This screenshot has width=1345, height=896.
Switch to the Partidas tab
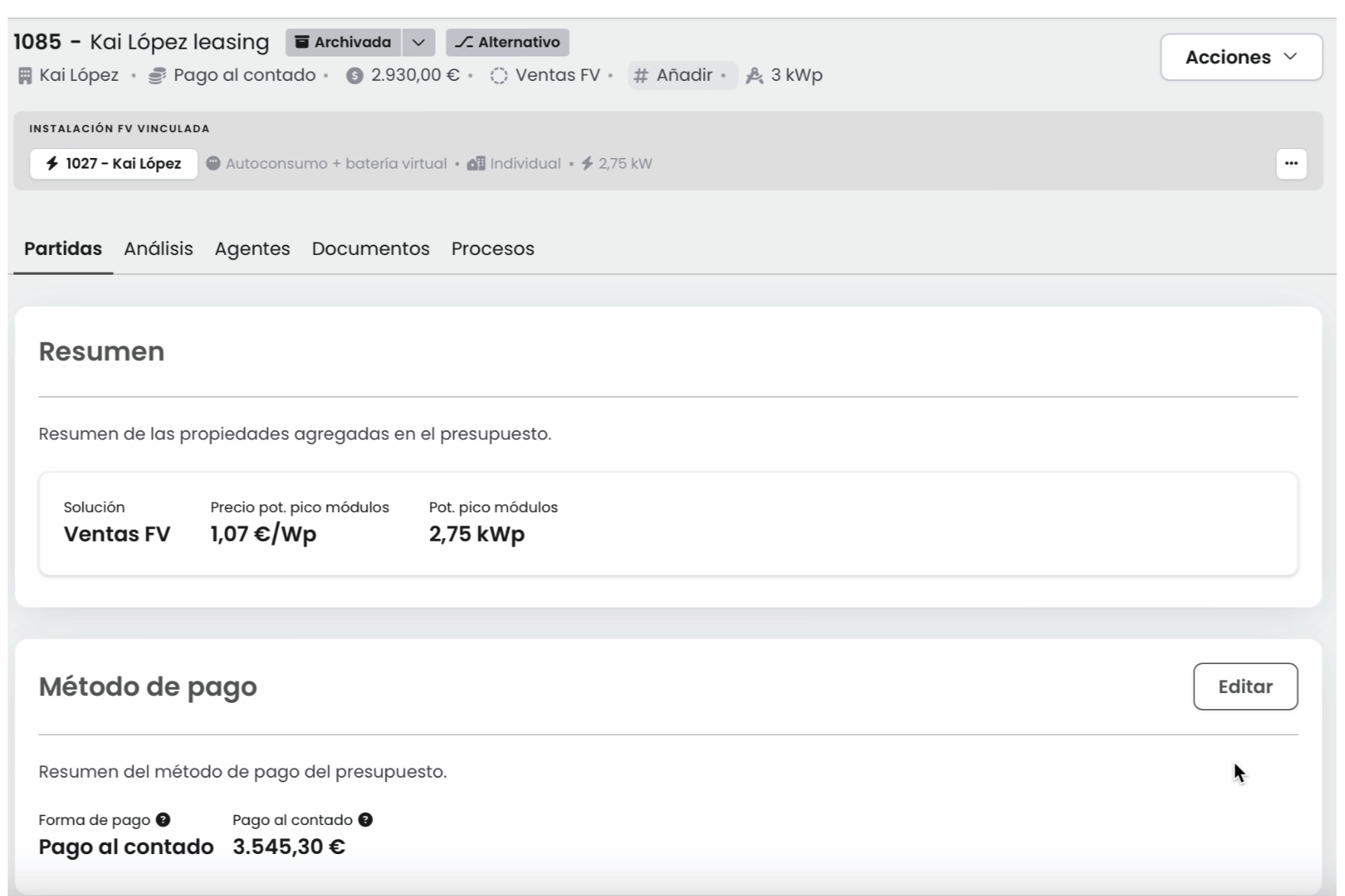click(x=63, y=249)
